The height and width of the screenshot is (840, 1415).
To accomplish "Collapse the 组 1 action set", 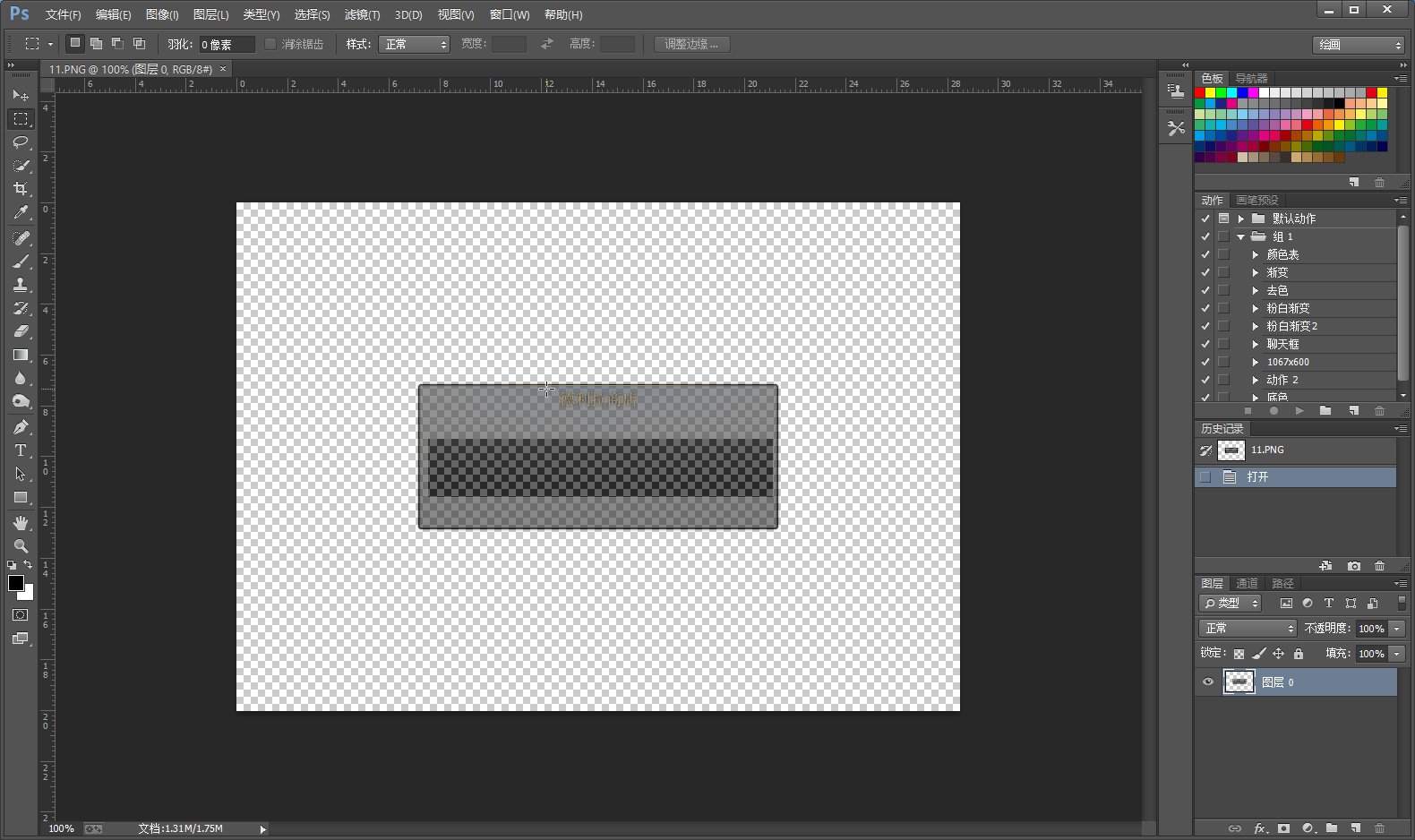I will click(x=1241, y=237).
